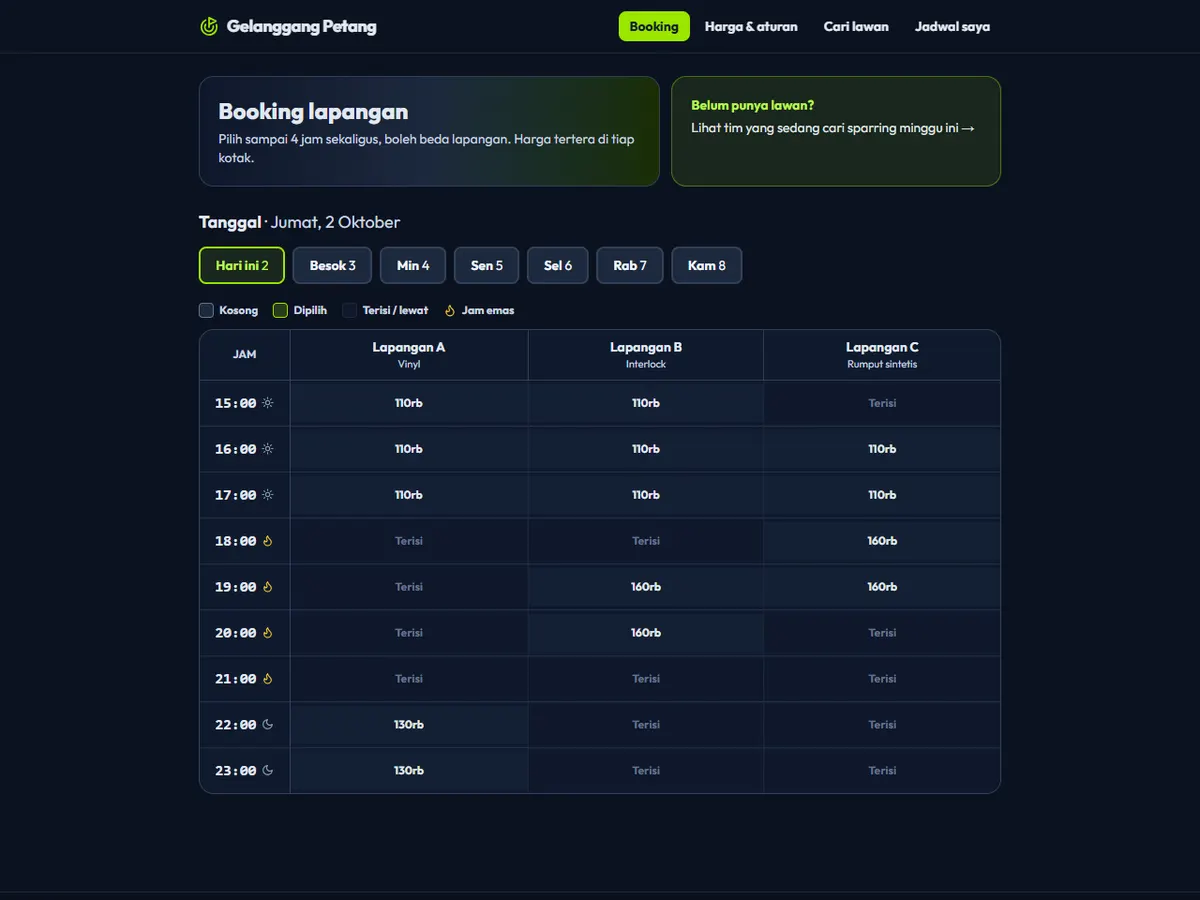This screenshot has width=1200, height=900.
Task: Open the Harga & aturan menu
Action: point(751,27)
